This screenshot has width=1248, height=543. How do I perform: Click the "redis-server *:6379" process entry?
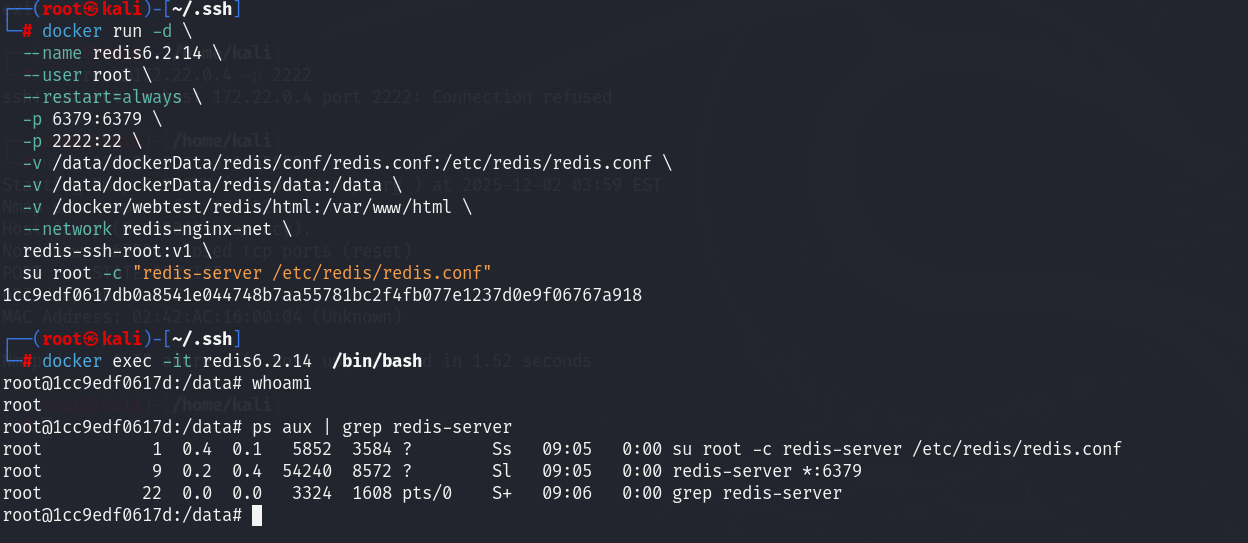click(767, 471)
